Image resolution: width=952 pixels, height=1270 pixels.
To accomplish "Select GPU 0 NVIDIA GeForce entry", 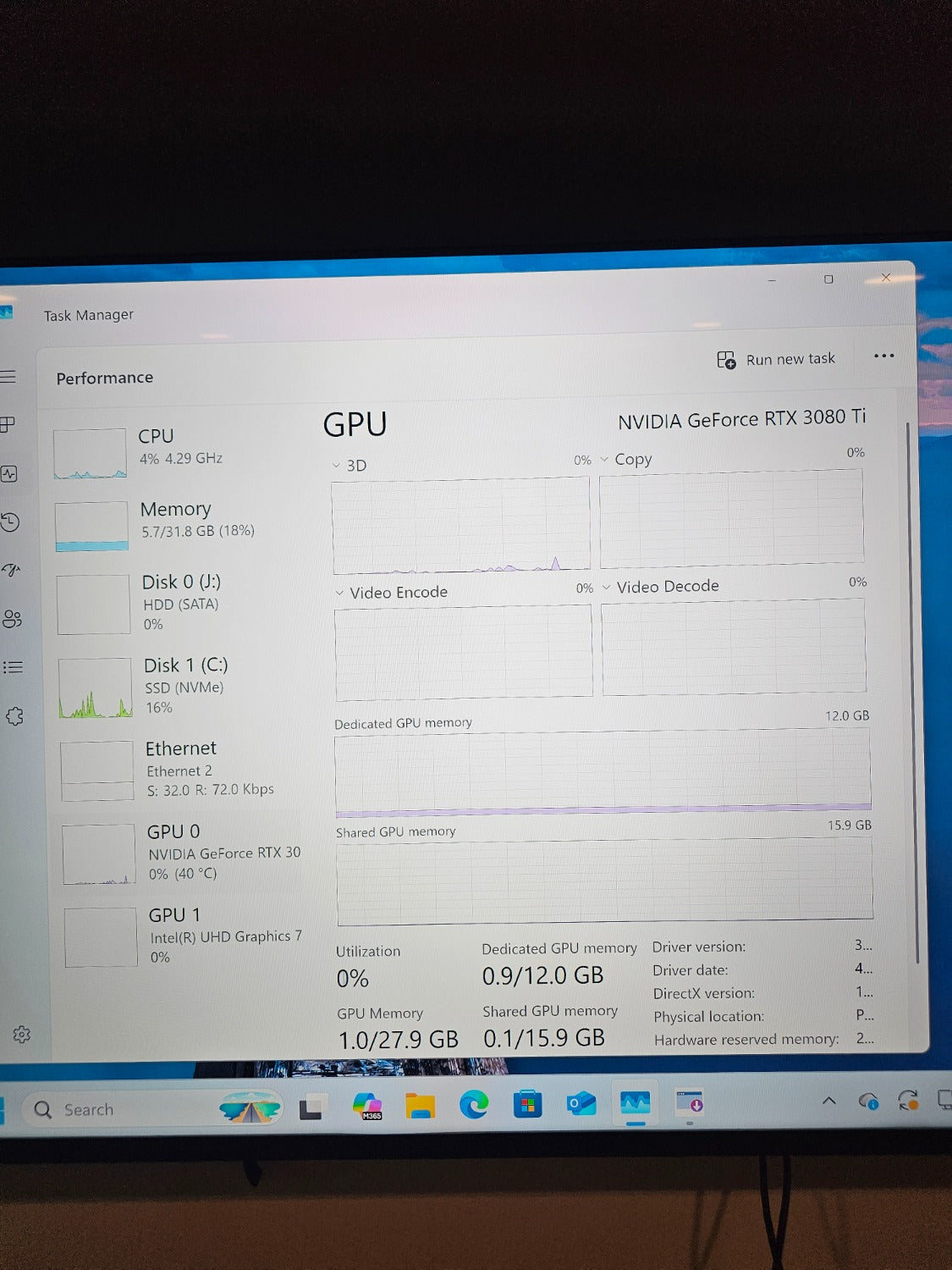I will (181, 852).
